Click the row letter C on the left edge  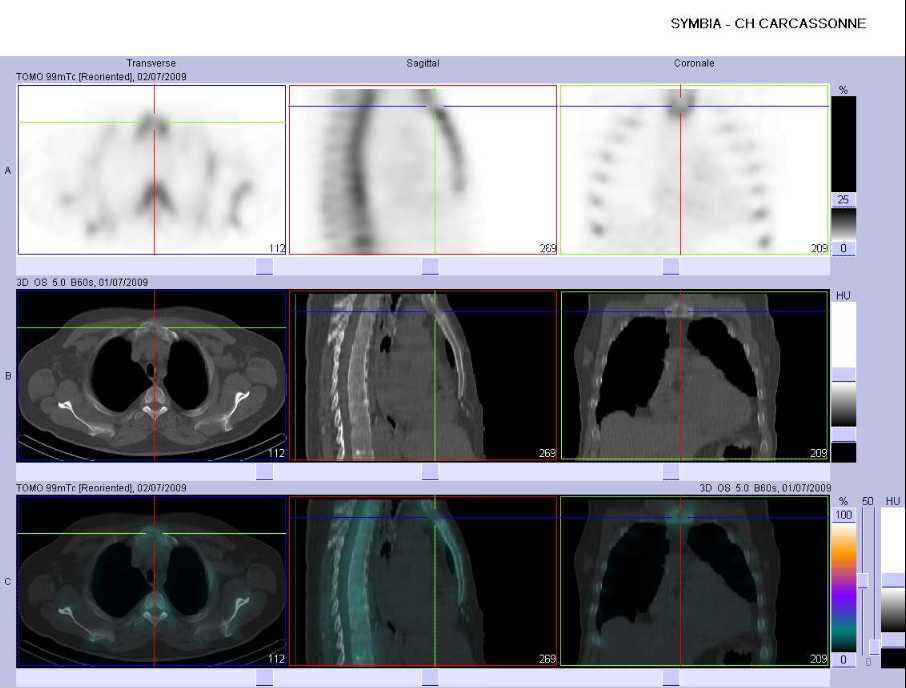[x=8, y=582]
